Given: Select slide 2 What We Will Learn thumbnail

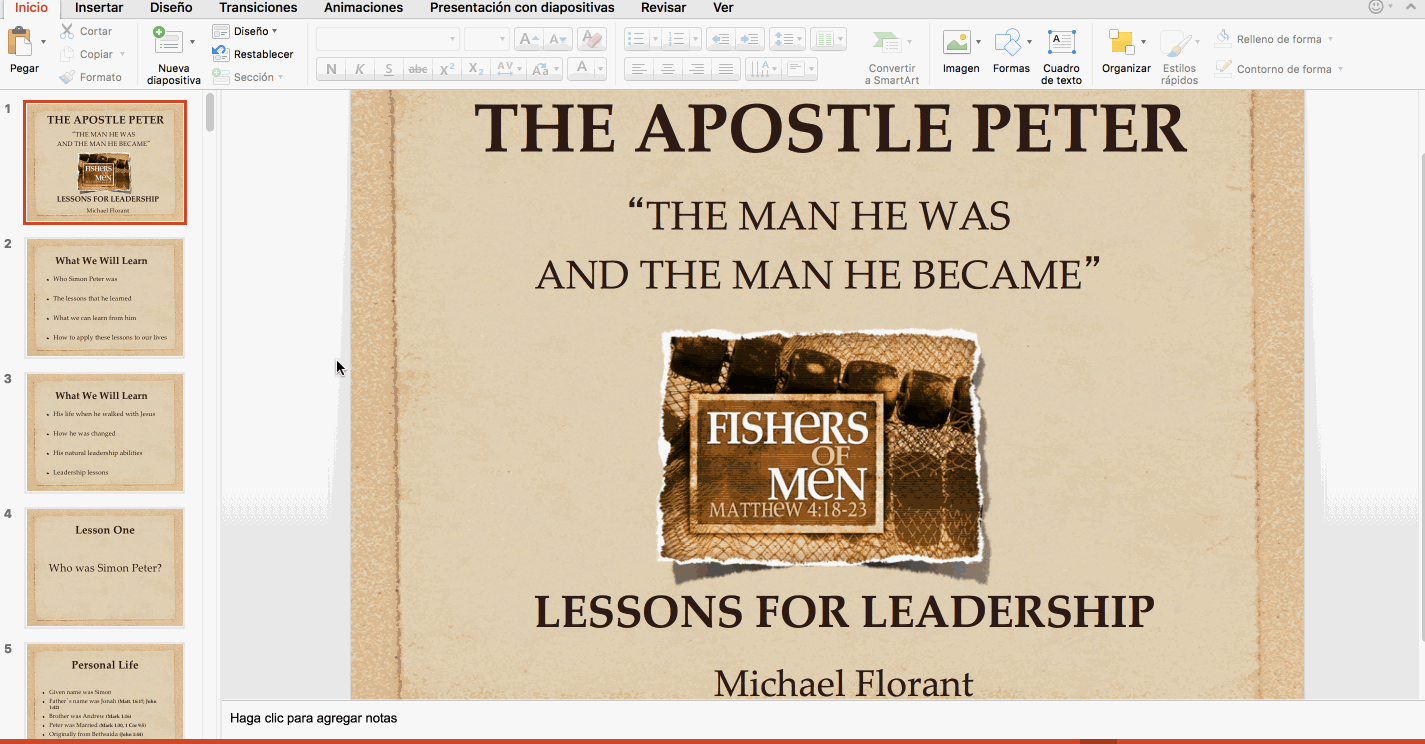Looking at the screenshot, I should 105,297.
